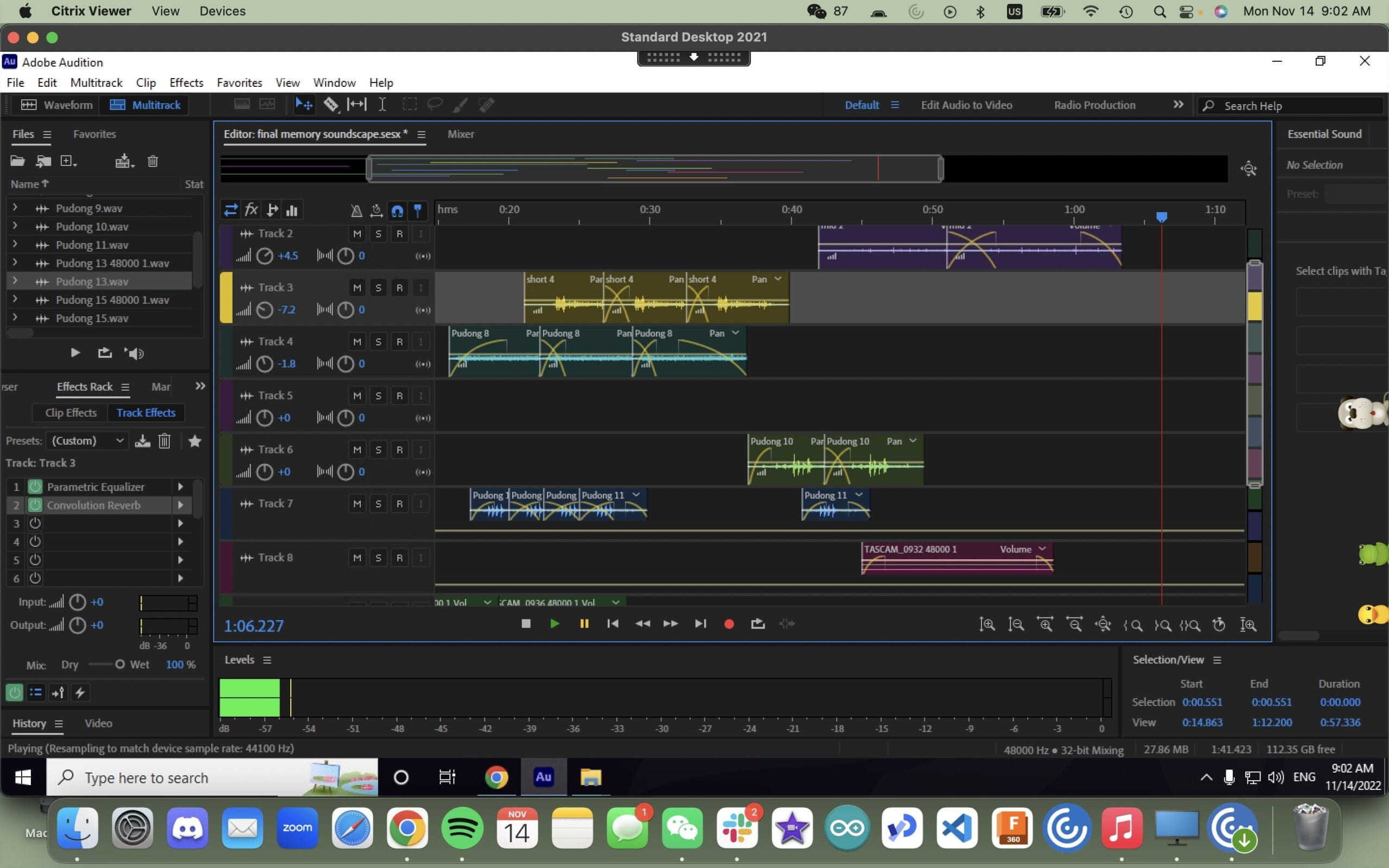Mute Track 3
The width and height of the screenshot is (1389, 868).
pyautogui.click(x=357, y=288)
